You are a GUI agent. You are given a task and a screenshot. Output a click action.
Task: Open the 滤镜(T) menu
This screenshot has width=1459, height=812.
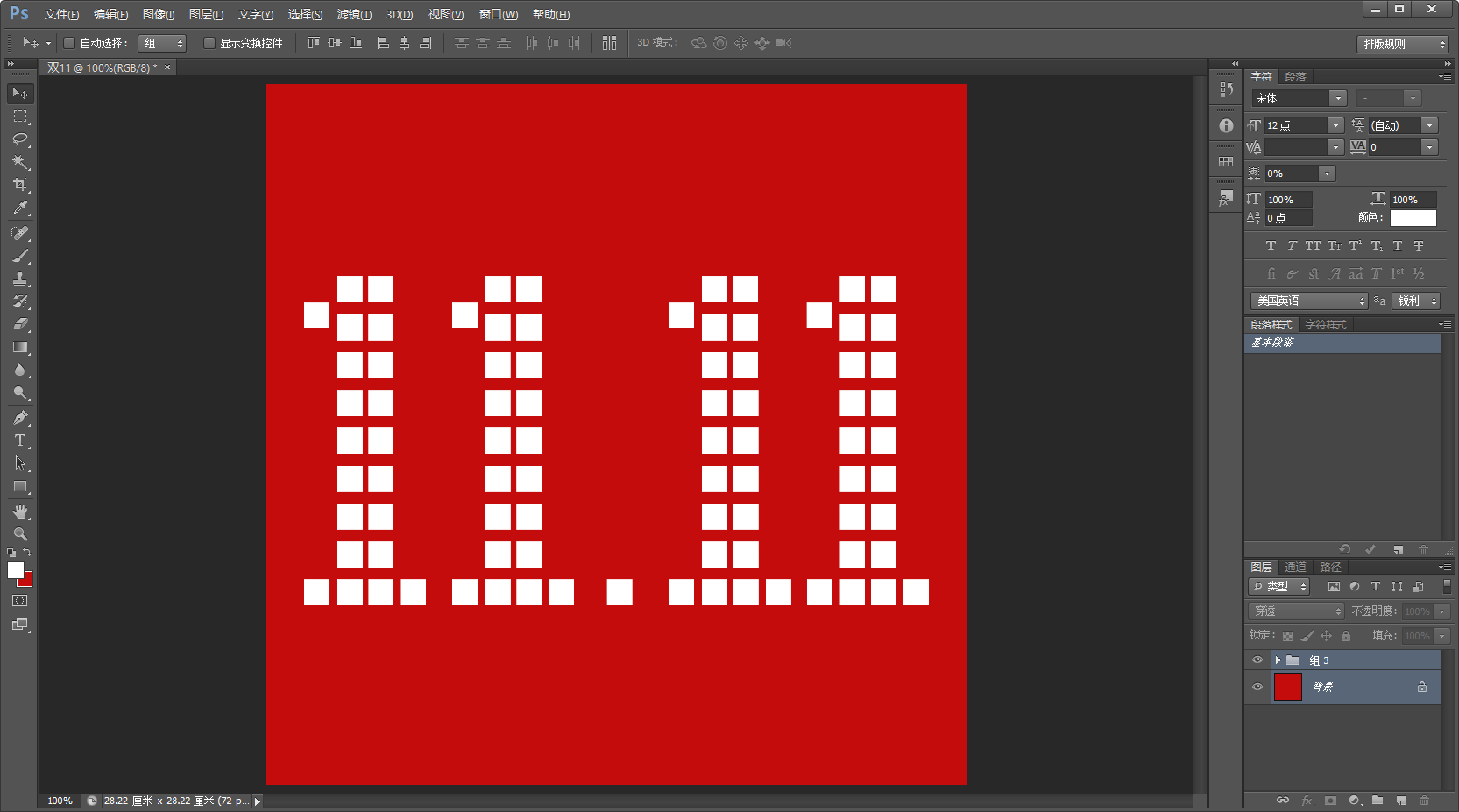click(354, 14)
